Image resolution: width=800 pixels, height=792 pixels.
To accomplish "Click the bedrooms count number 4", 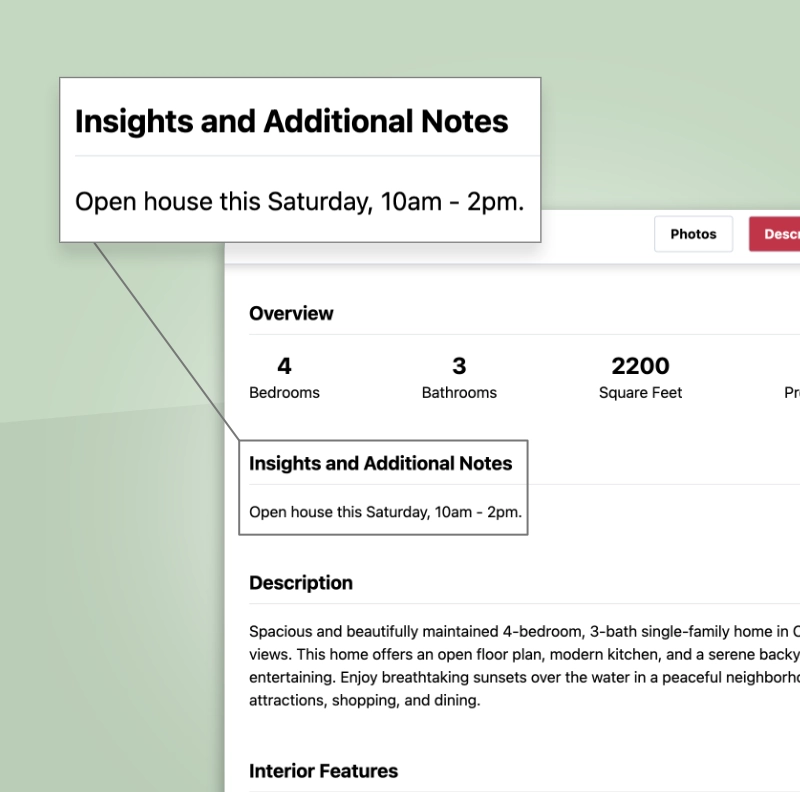I will point(284,366).
